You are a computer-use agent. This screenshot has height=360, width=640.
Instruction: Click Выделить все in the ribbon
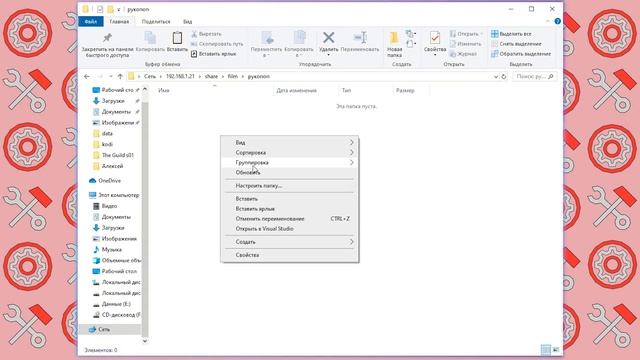pyautogui.click(x=511, y=34)
